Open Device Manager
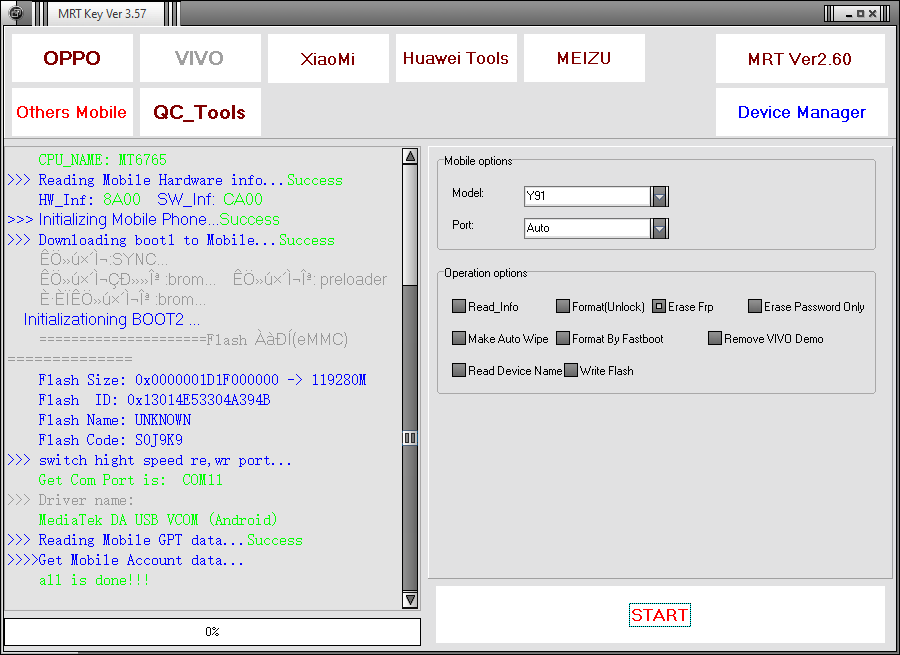 coord(801,112)
